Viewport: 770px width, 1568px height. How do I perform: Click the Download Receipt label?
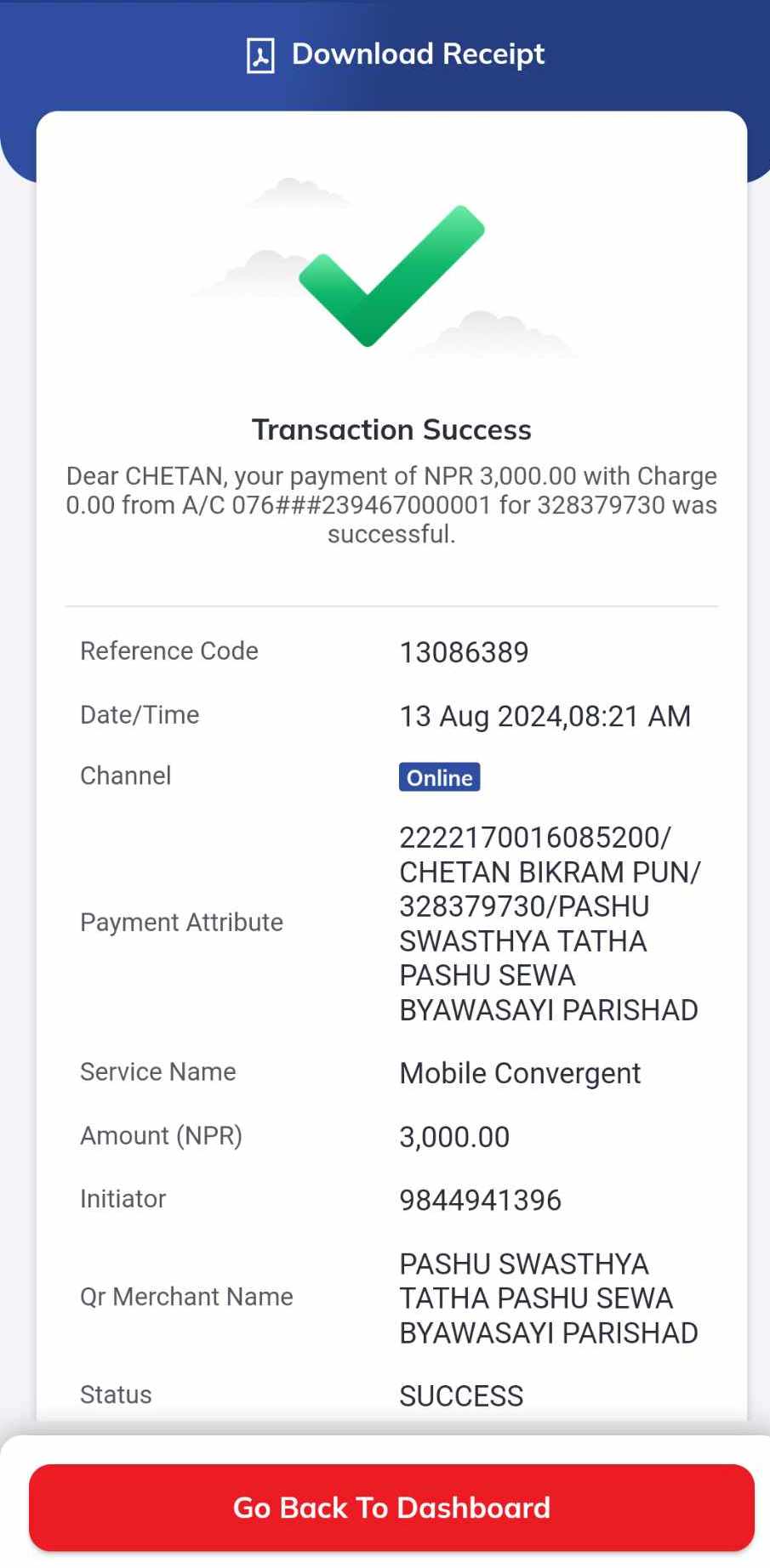[x=418, y=54]
